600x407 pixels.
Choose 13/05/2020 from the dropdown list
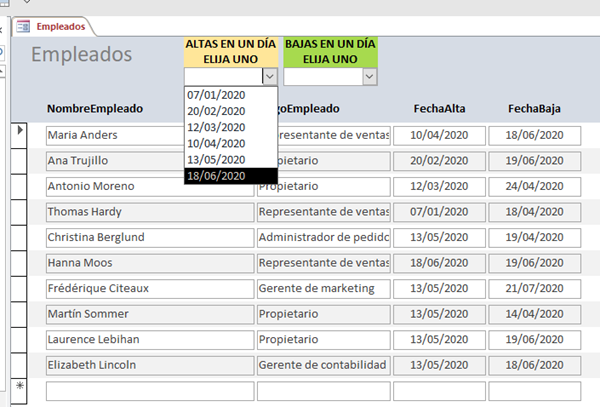pyautogui.click(x=231, y=160)
